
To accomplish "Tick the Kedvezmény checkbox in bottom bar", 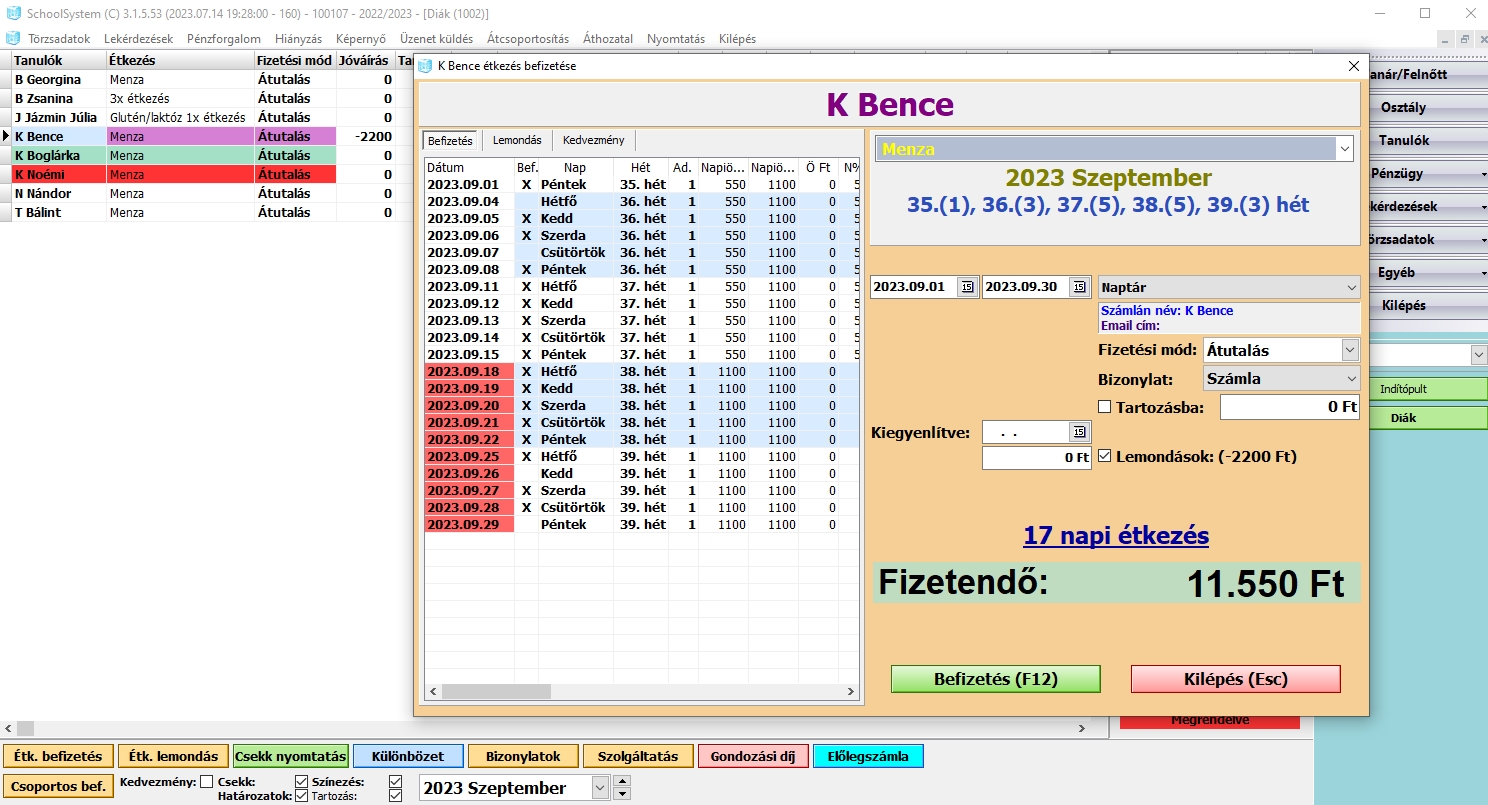I will pos(206,782).
